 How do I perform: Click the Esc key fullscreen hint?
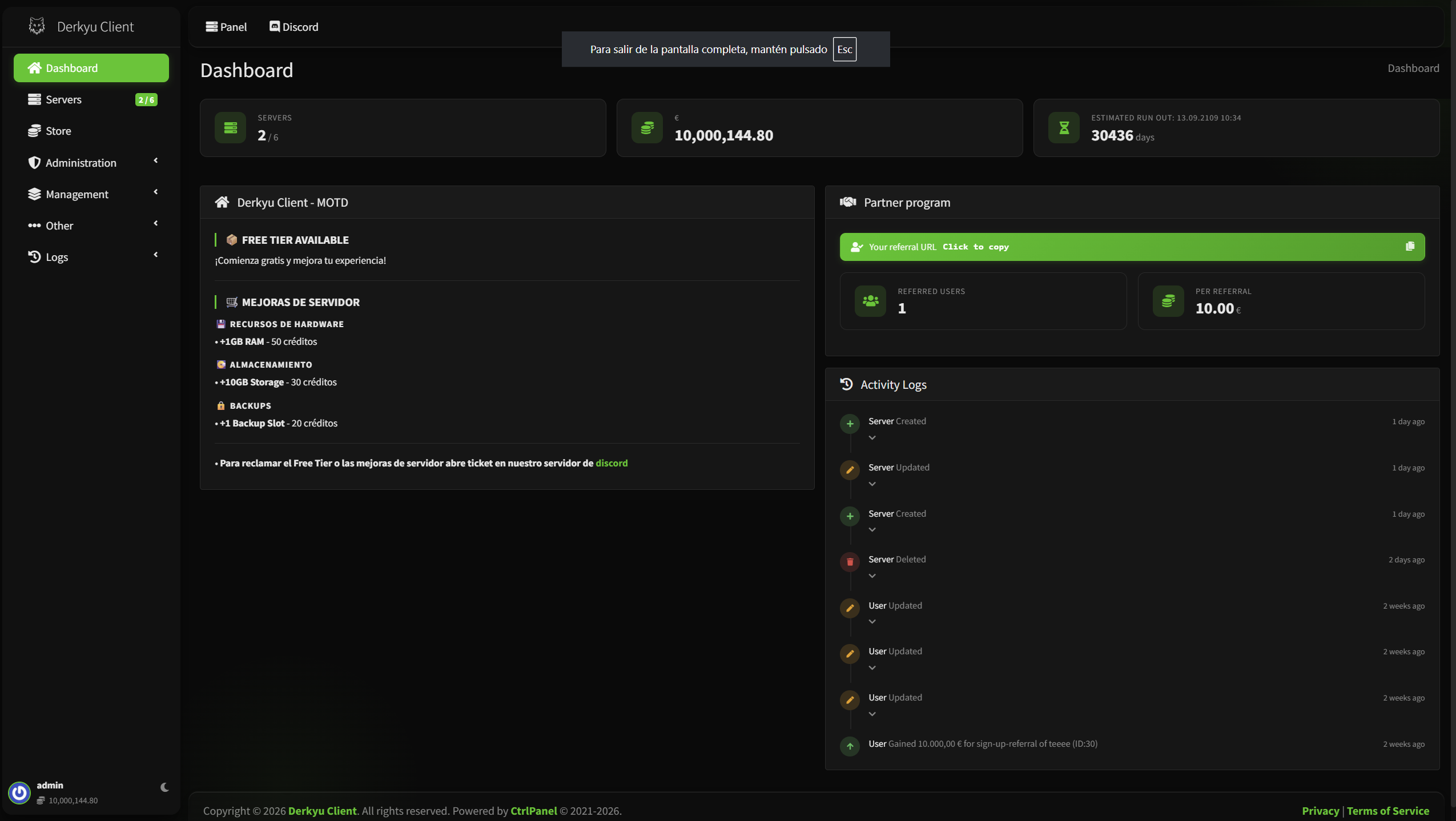tap(844, 49)
